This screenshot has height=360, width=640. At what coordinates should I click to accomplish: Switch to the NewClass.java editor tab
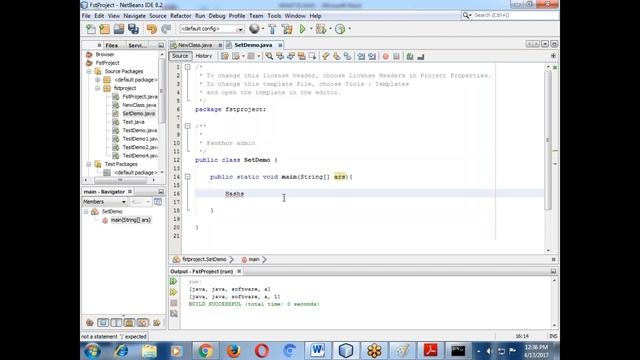click(195, 45)
